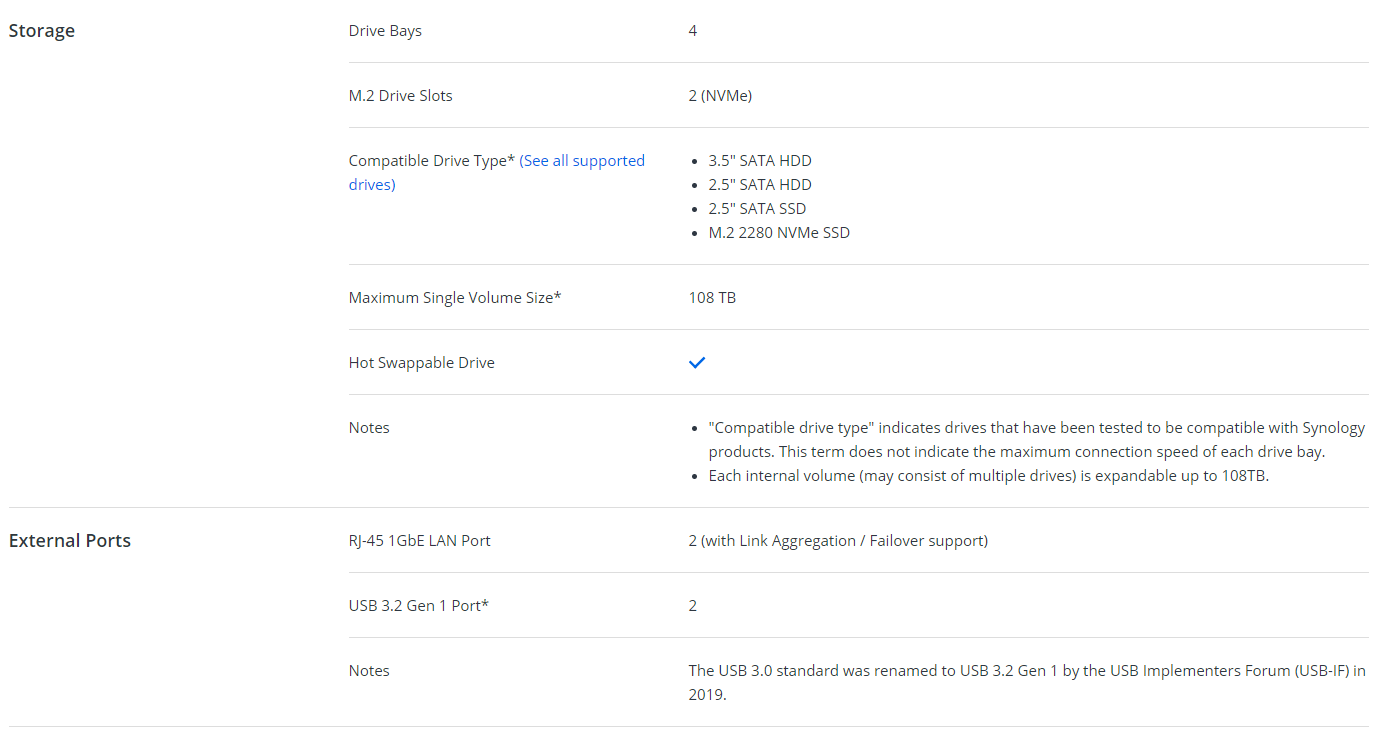Select the 3.5" SATA HDD list item

[760, 161]
